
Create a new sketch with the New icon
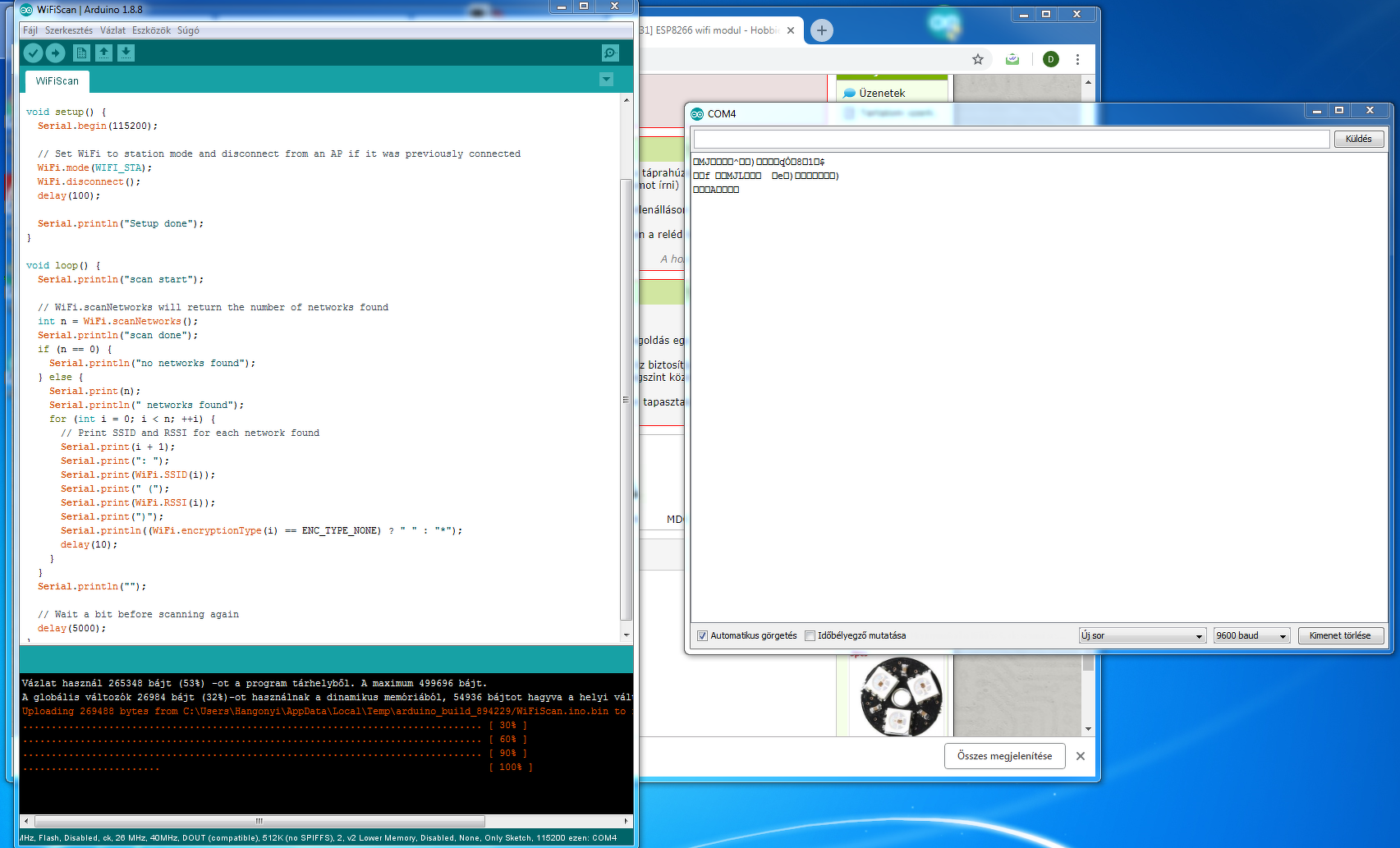tap(81, 53)
